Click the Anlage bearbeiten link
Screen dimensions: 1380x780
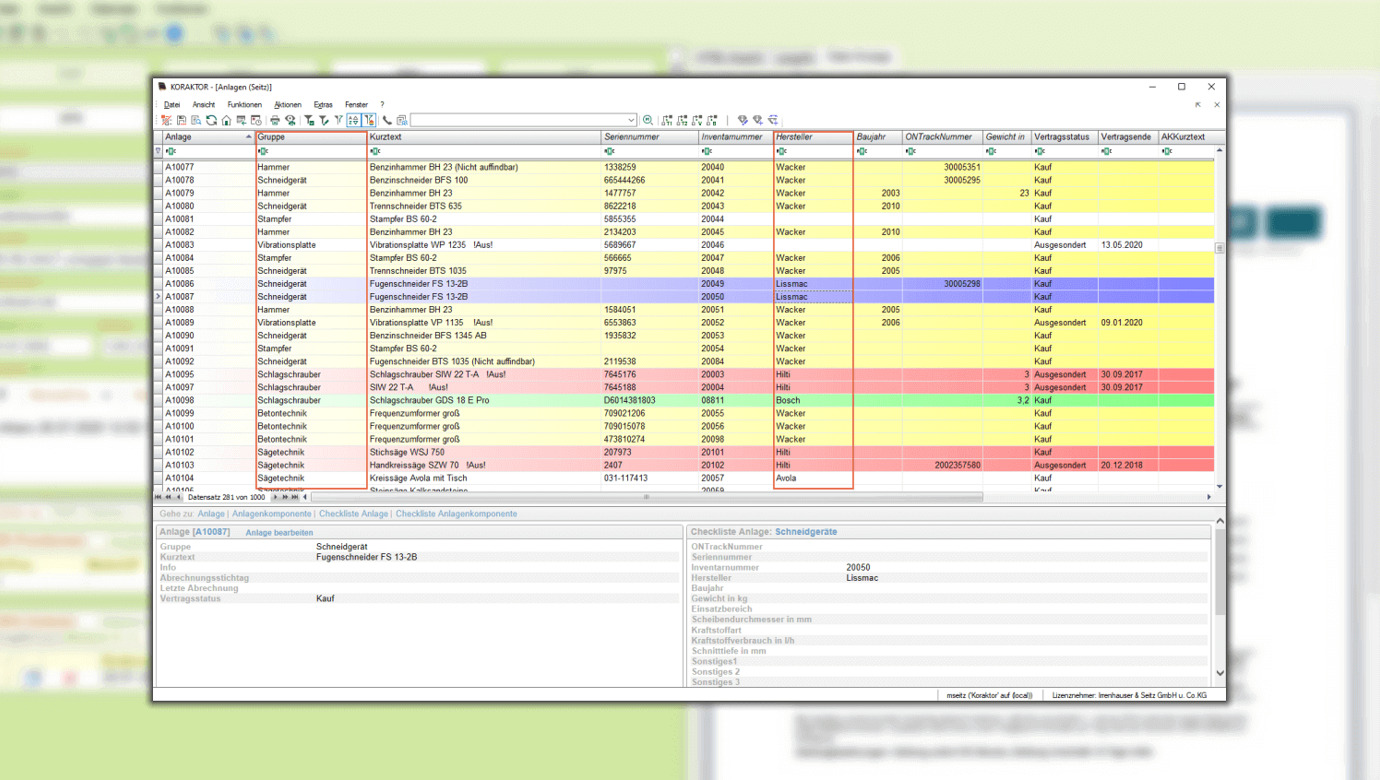[x=279, y=533]
